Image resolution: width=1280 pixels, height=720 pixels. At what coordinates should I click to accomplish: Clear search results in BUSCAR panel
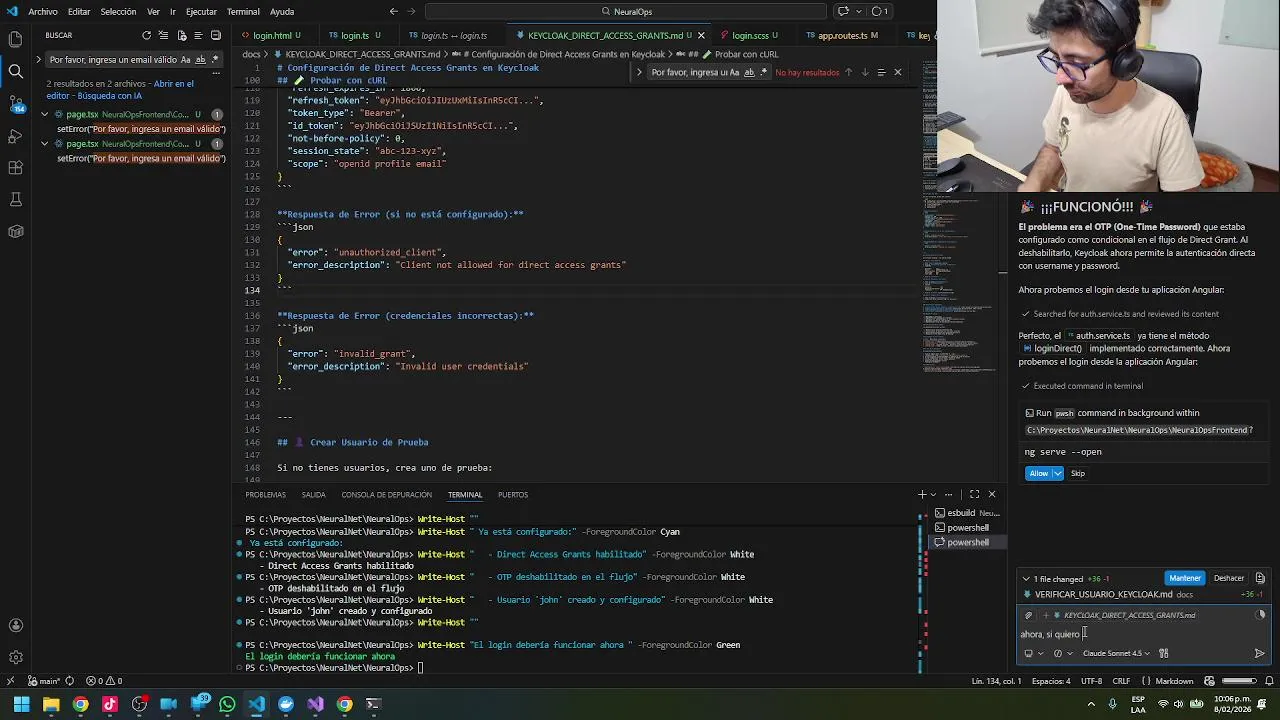[x=164, y=35]
